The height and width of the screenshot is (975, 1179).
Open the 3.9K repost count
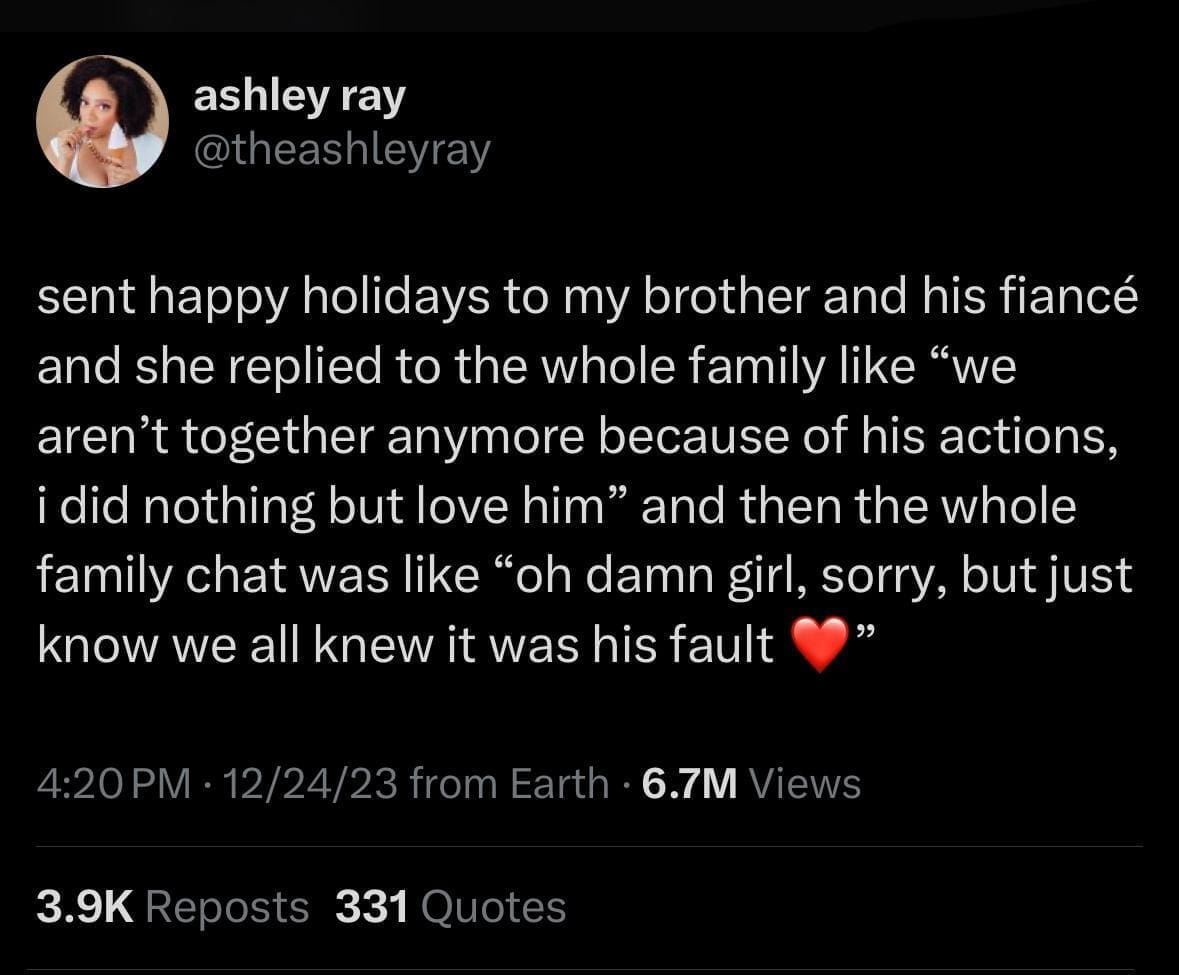84,907
